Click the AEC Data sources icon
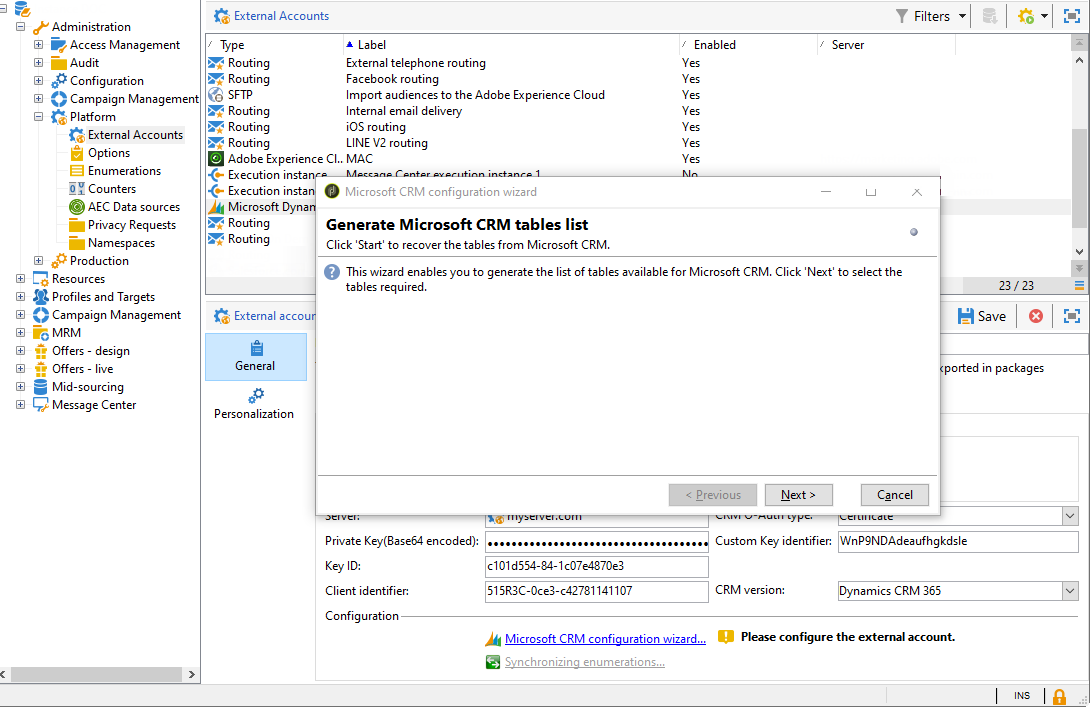Screen dimensions: 1090x707 tap(77, 207)
